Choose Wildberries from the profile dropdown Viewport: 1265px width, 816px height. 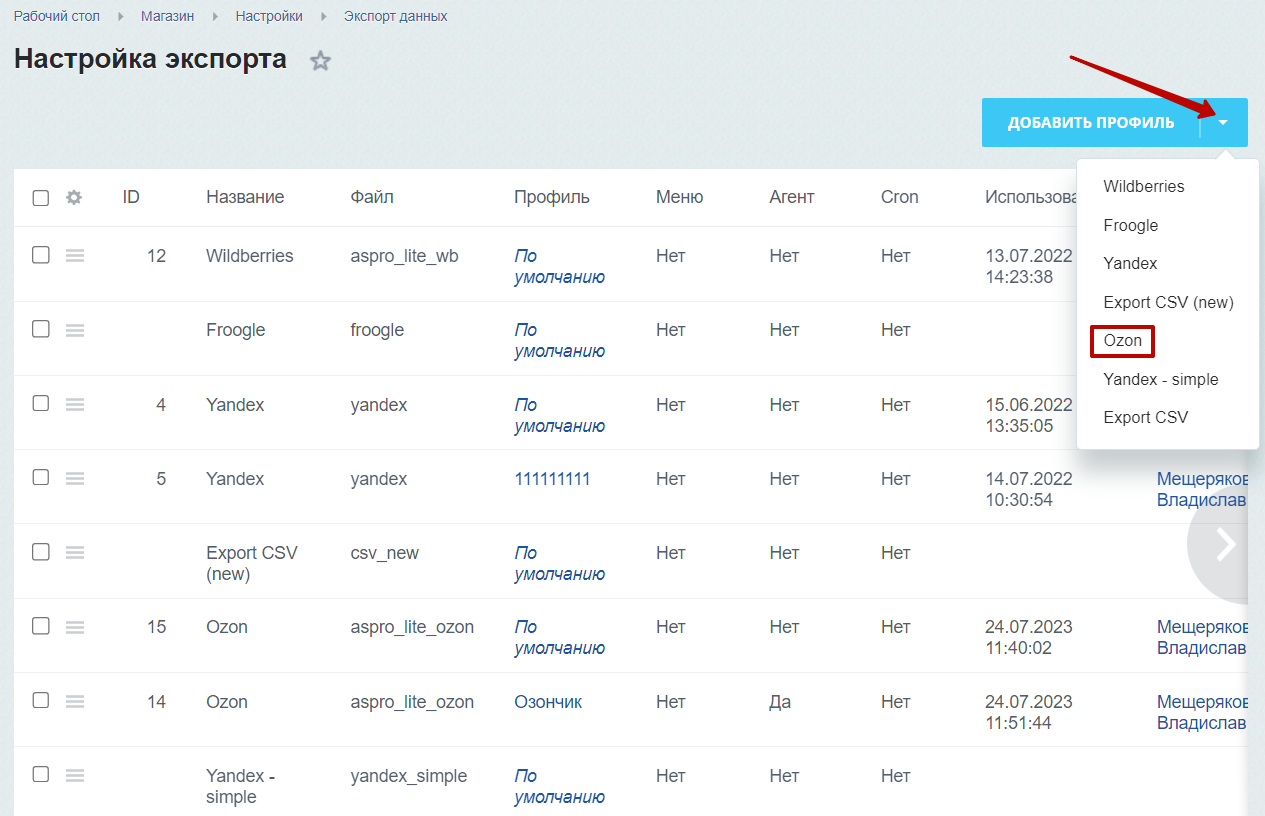pyautogui.click(x=1144, y=187)
